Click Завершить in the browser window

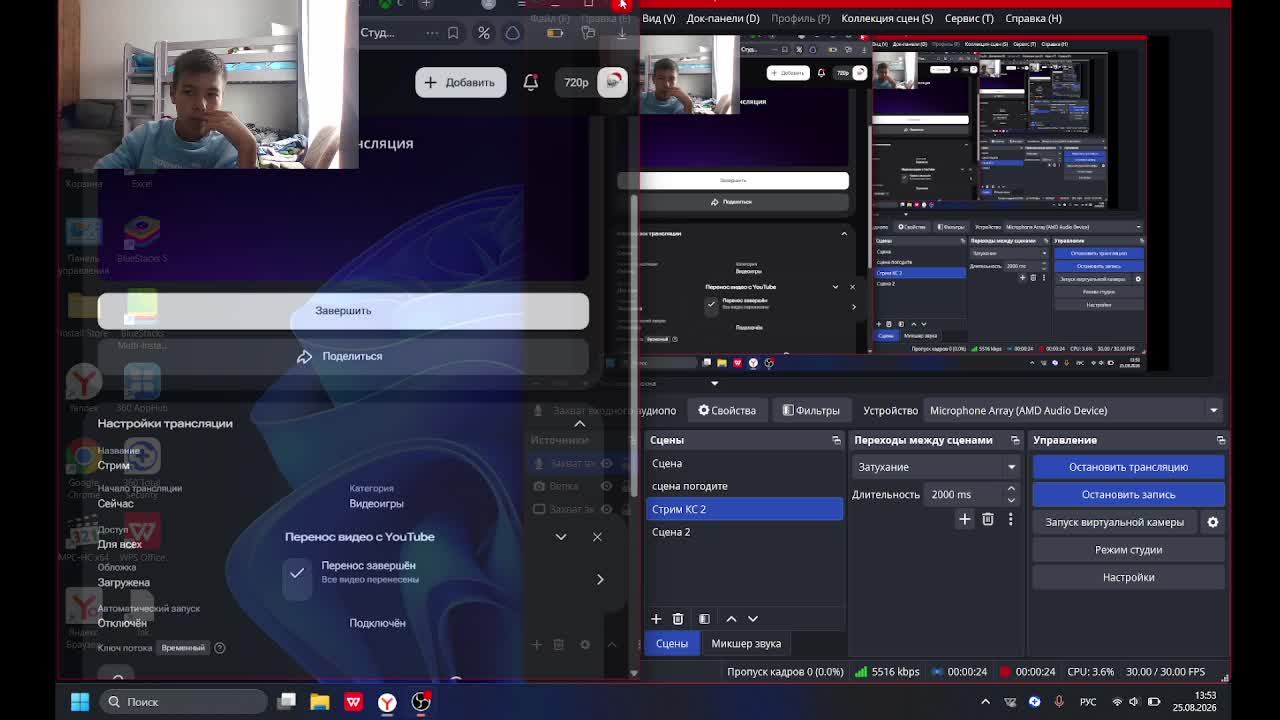[x=343, y=311]
